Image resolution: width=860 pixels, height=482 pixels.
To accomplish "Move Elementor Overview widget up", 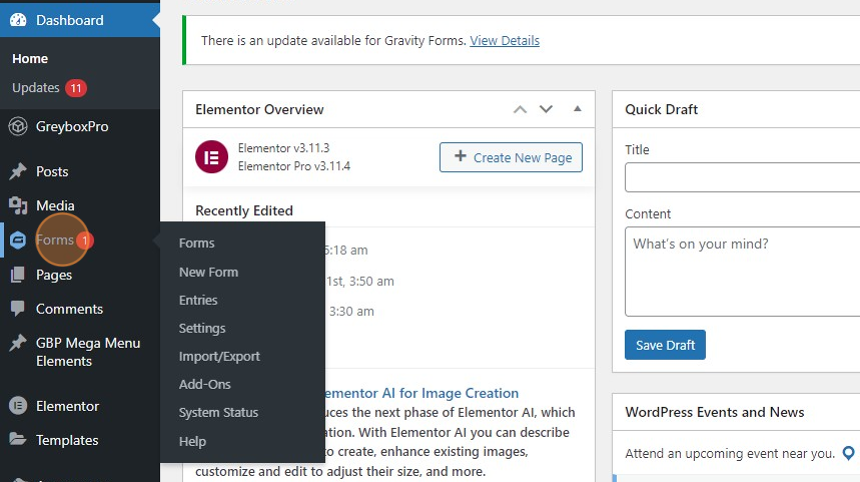I will pos(520,109).
